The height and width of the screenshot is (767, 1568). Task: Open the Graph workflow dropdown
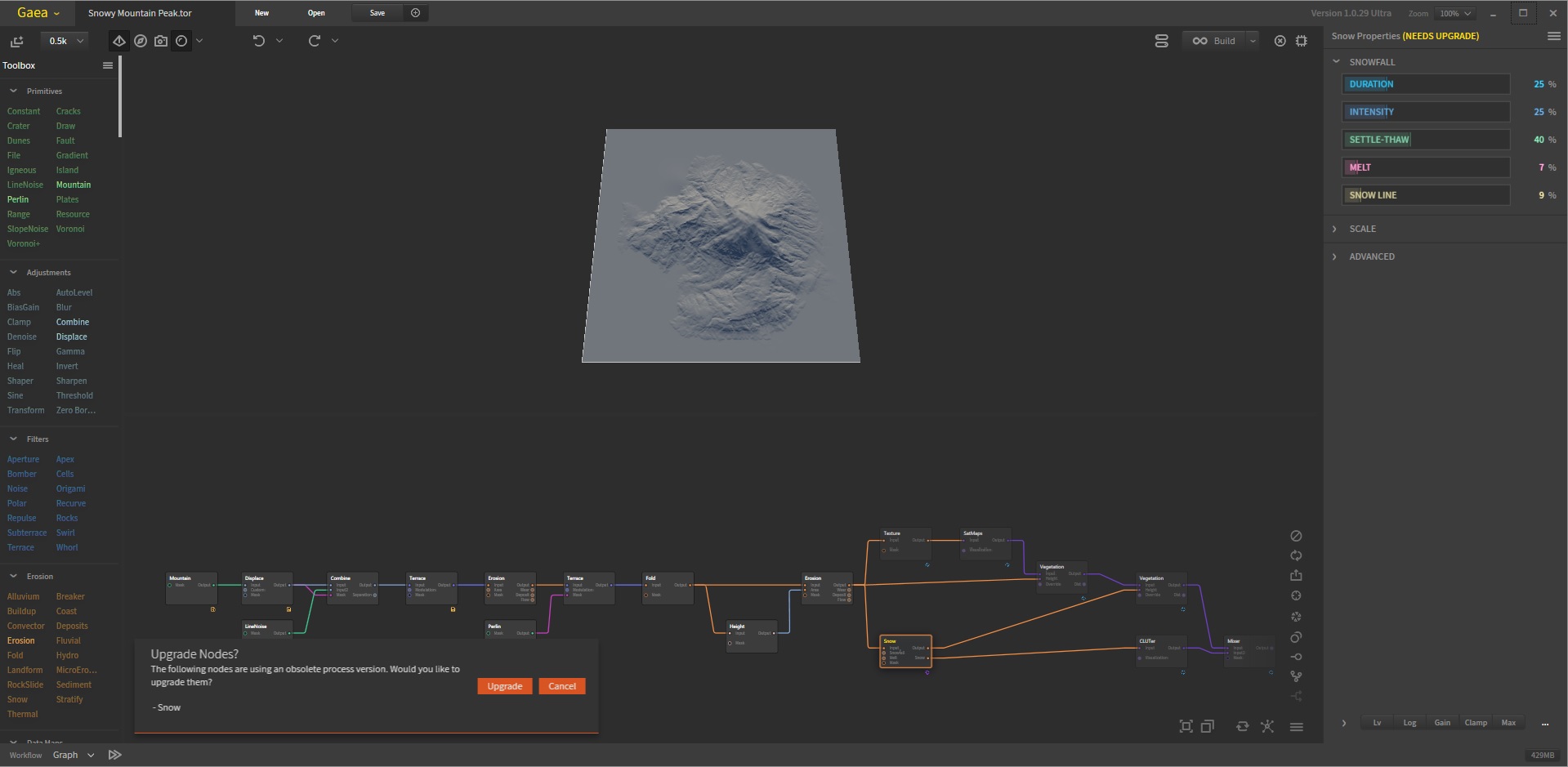[74, 755]
